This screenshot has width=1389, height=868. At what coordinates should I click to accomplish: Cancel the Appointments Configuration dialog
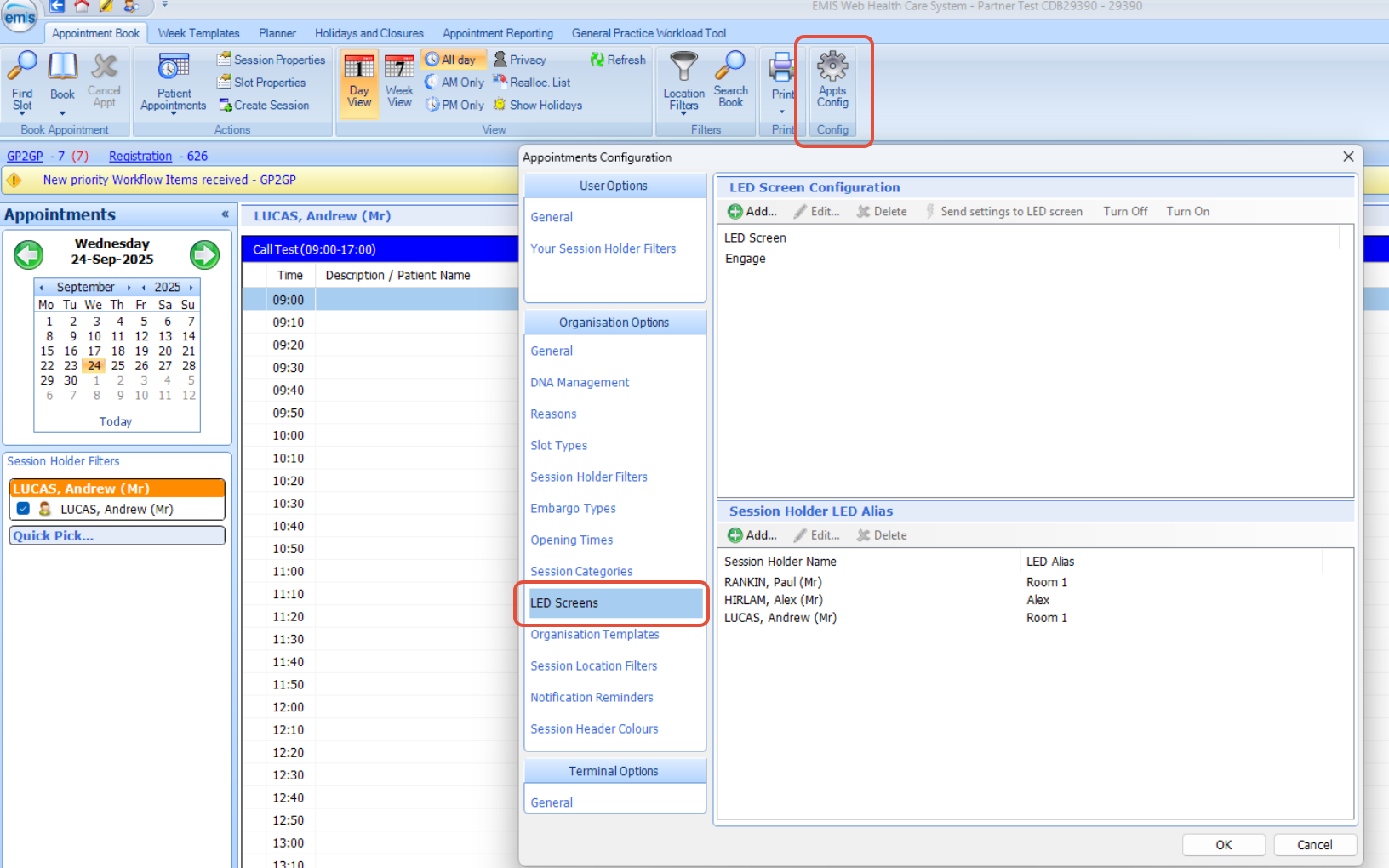click(1314, 845)
